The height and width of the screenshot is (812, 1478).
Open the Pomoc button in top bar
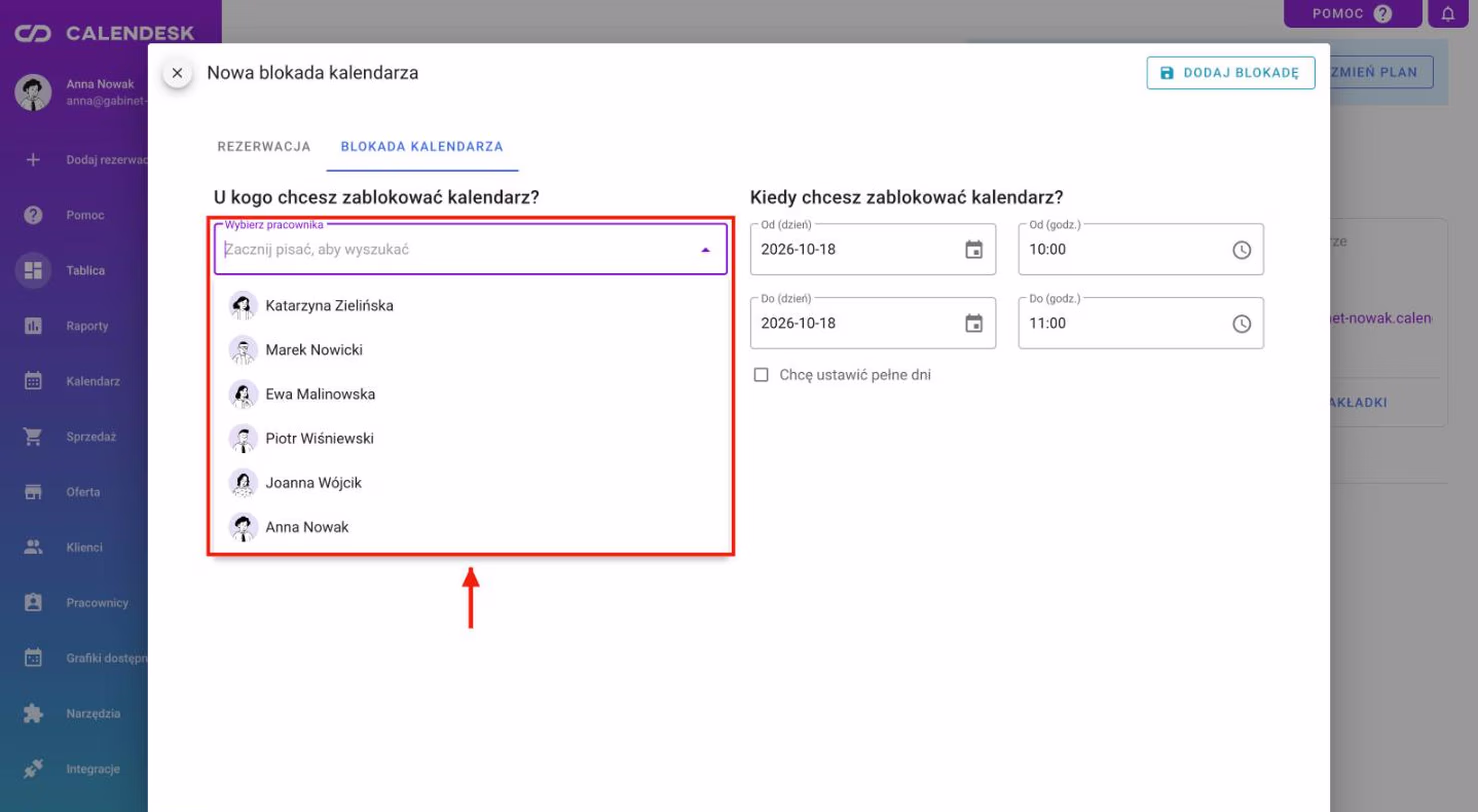(x=1353, y=14)
